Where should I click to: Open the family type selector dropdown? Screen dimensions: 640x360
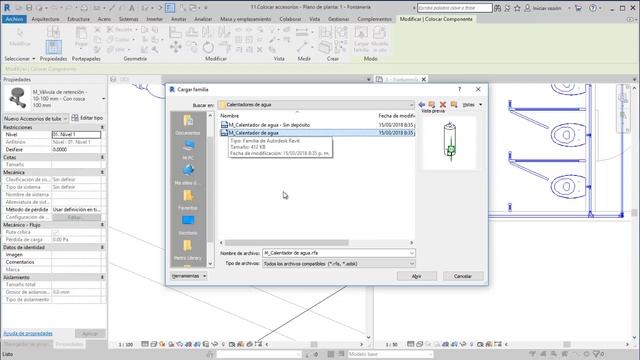click(x=103, y=99)
